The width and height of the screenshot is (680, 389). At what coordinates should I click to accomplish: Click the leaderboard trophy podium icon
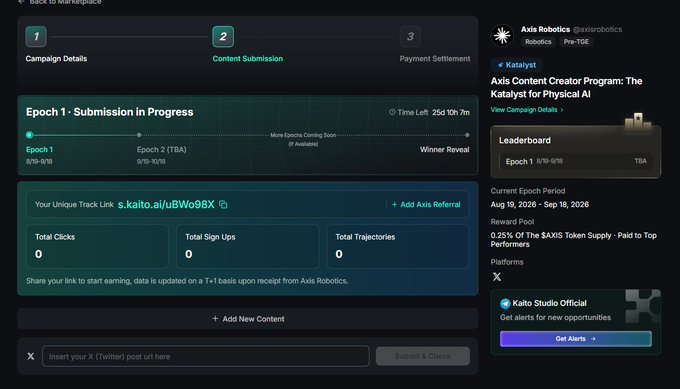pyautogui.click(x=638, y=121)
